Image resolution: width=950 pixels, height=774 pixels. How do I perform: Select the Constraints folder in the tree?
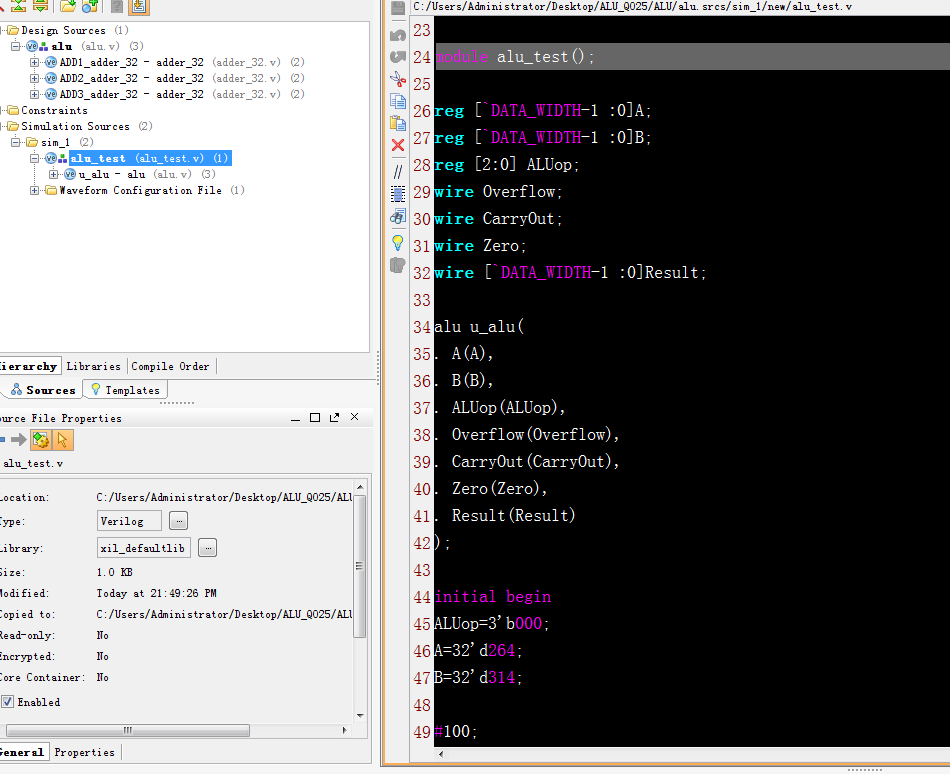pyautogui.click(x=54, y=110)
